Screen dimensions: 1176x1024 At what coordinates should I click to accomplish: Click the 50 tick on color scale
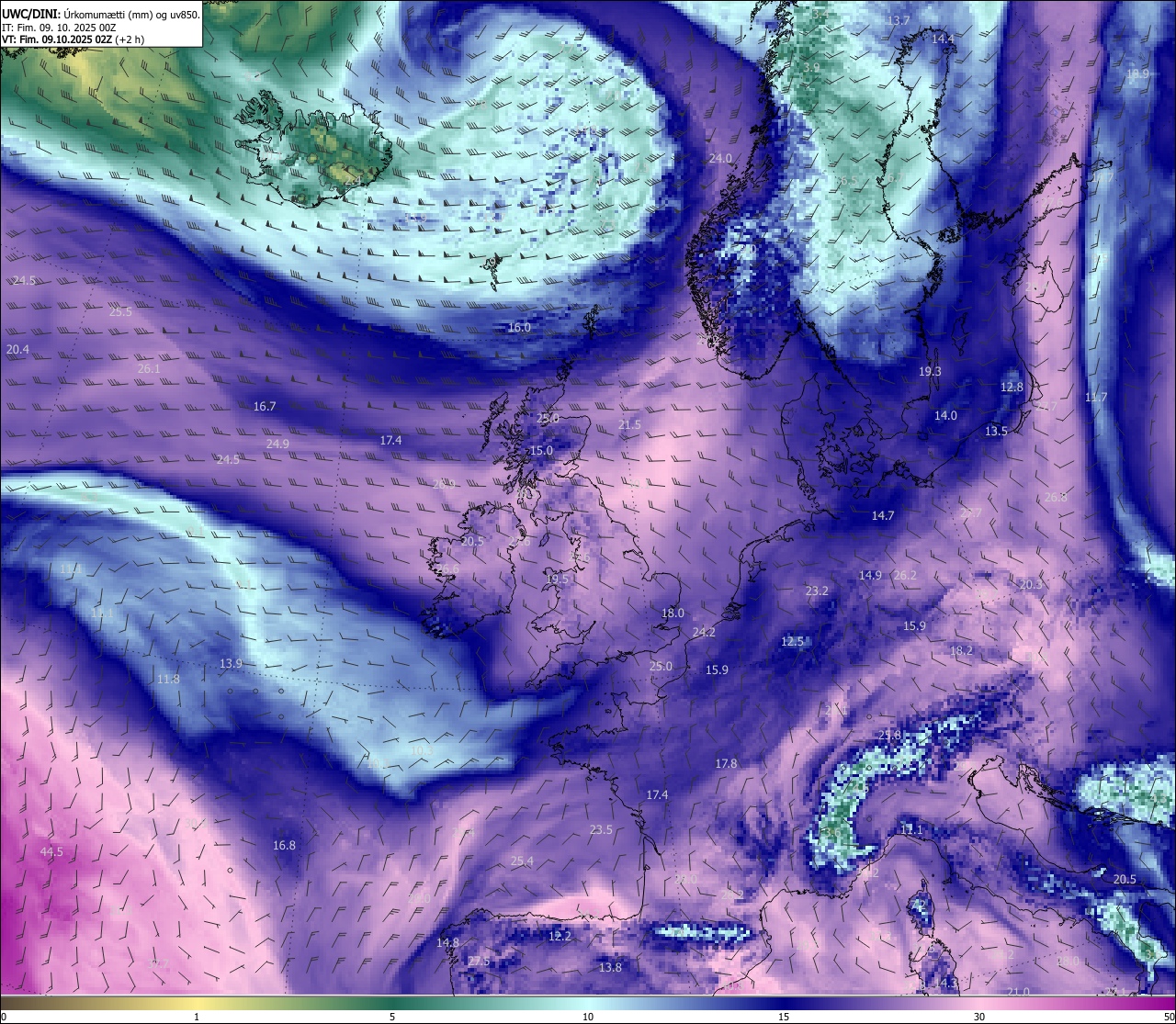coord(1169,1017)
